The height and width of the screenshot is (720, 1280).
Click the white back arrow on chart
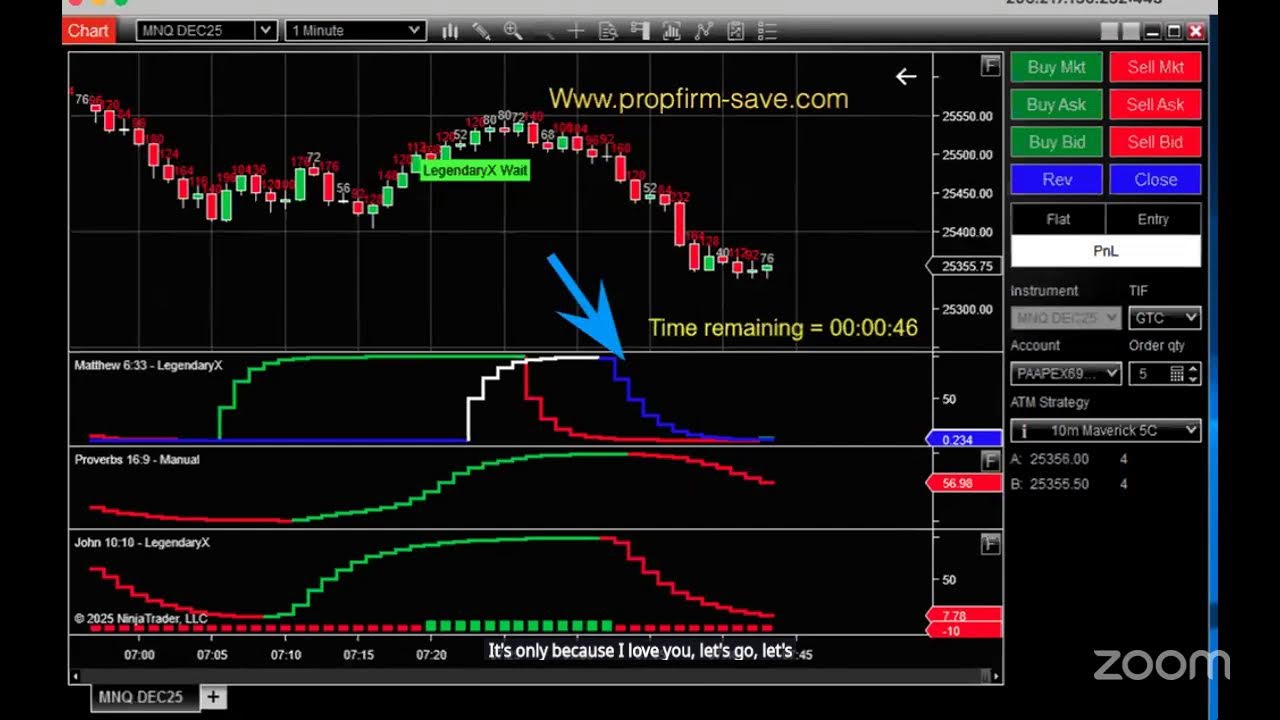tap(906, 76)
